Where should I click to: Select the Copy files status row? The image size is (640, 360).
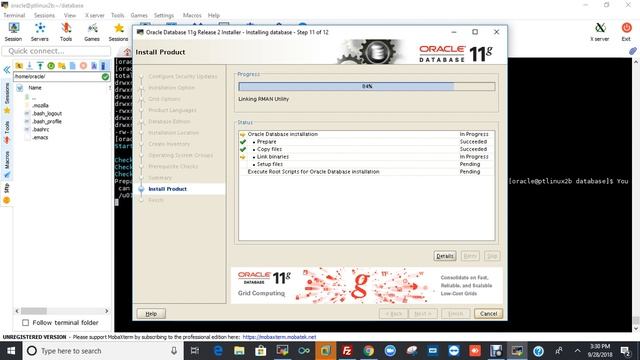pyautogui.click(x=366, y=149)
